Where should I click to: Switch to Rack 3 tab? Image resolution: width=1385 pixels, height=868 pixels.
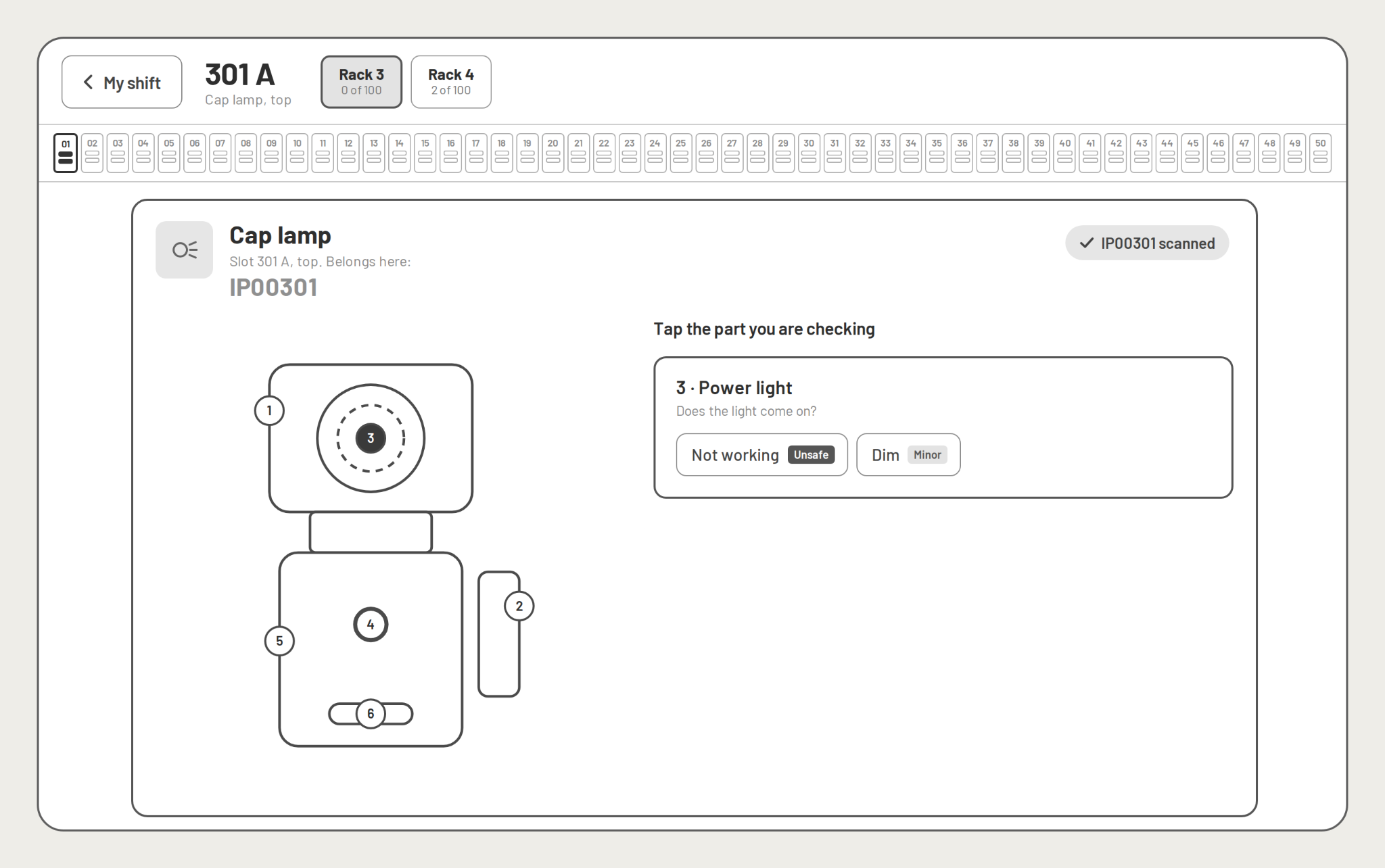[361, 82]
